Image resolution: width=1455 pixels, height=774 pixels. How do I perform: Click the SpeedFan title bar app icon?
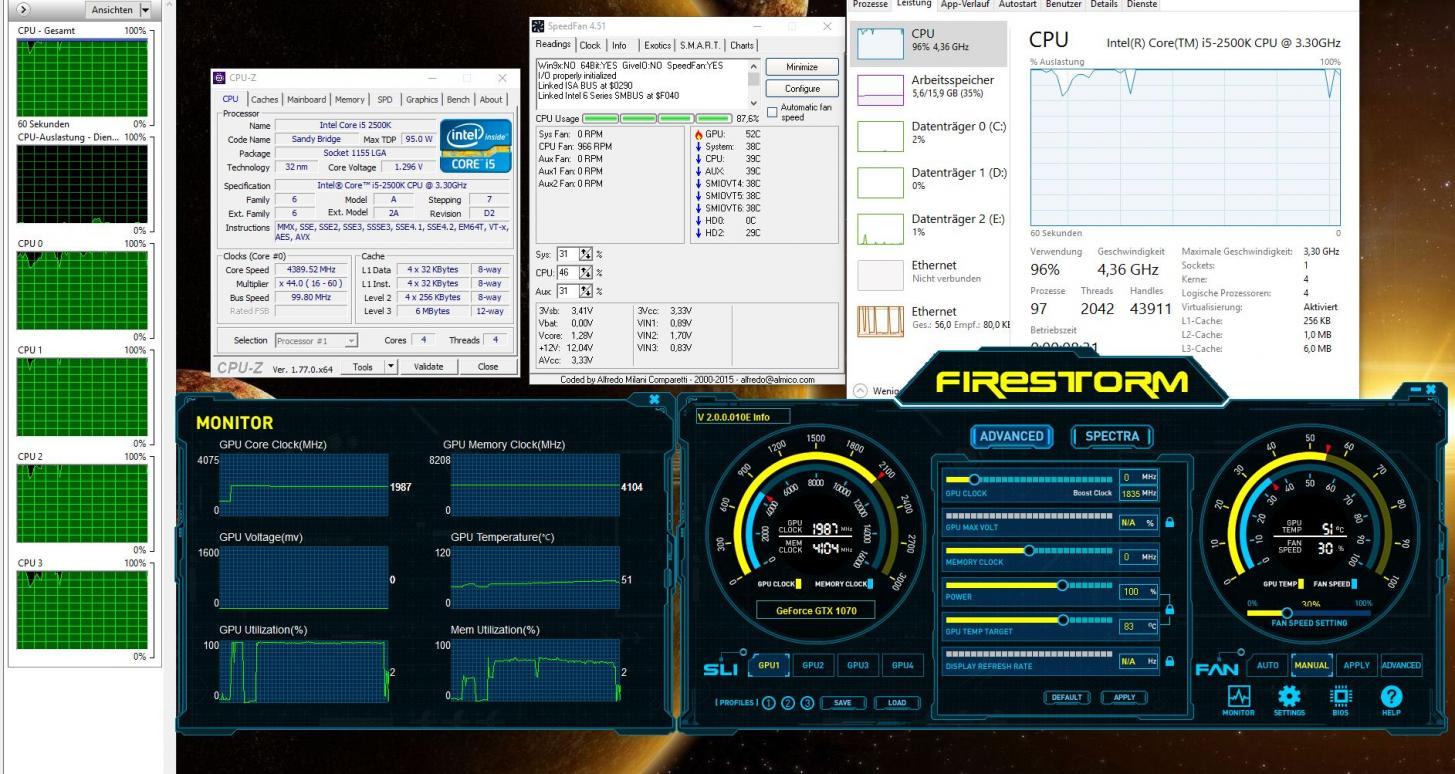539,26
